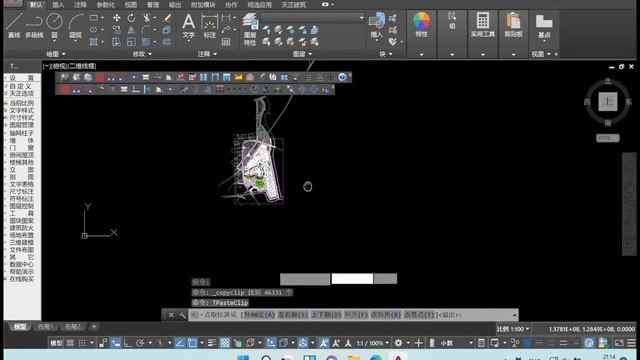Activate the Scale tool
This screenshot has height=360, width=640.
point(131,42)
